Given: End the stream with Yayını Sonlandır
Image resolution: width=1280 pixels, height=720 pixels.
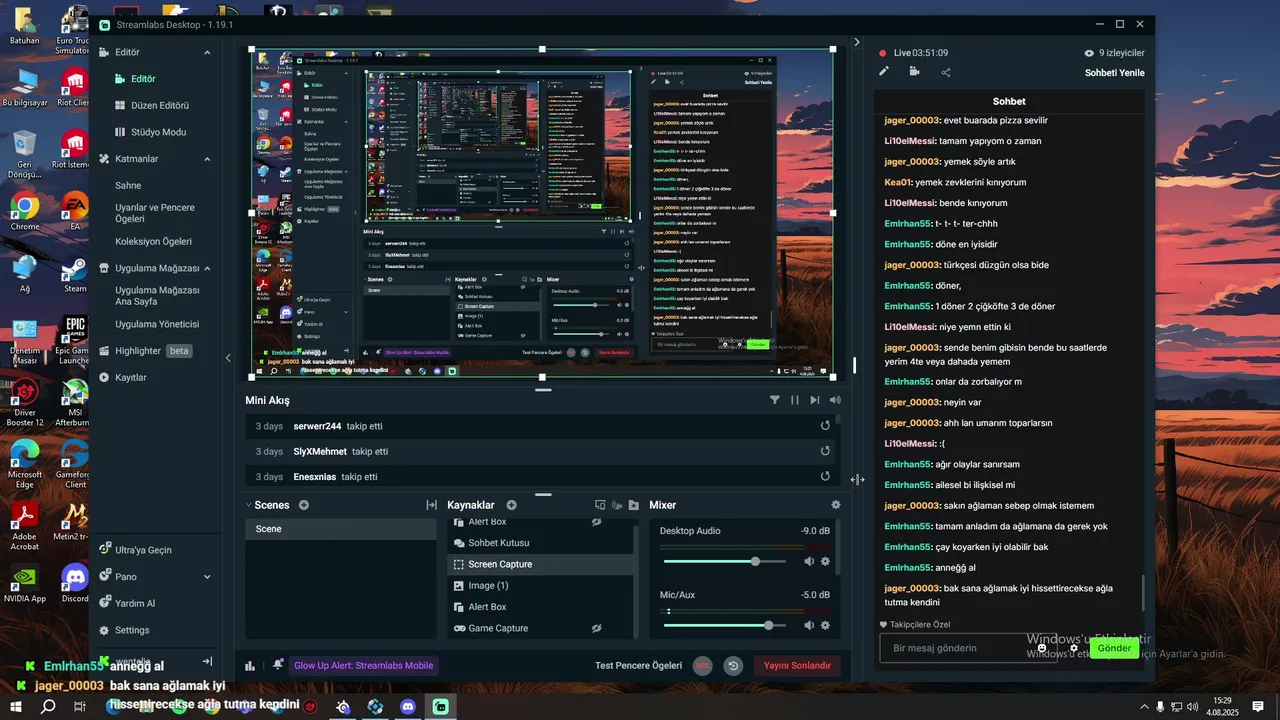Looking at the screenshot, I should 797,666.
